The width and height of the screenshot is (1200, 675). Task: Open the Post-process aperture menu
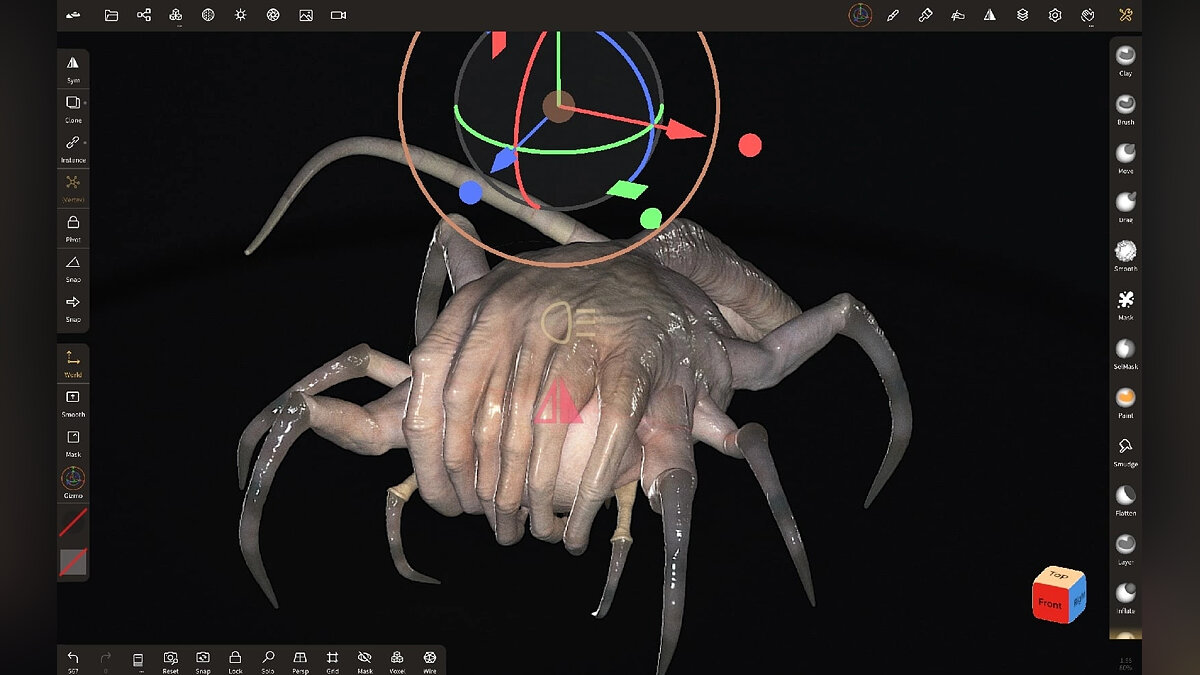(x=273, y=15)
